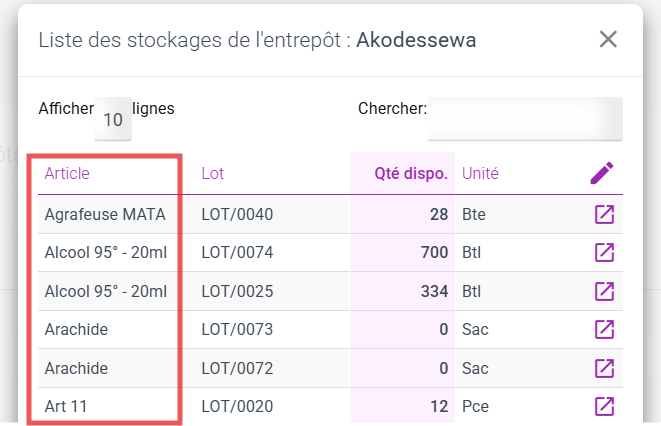Viewport: 661px width, 426px height.
Task: Open details for lot LOT/0020
Action: coord(604,406)
